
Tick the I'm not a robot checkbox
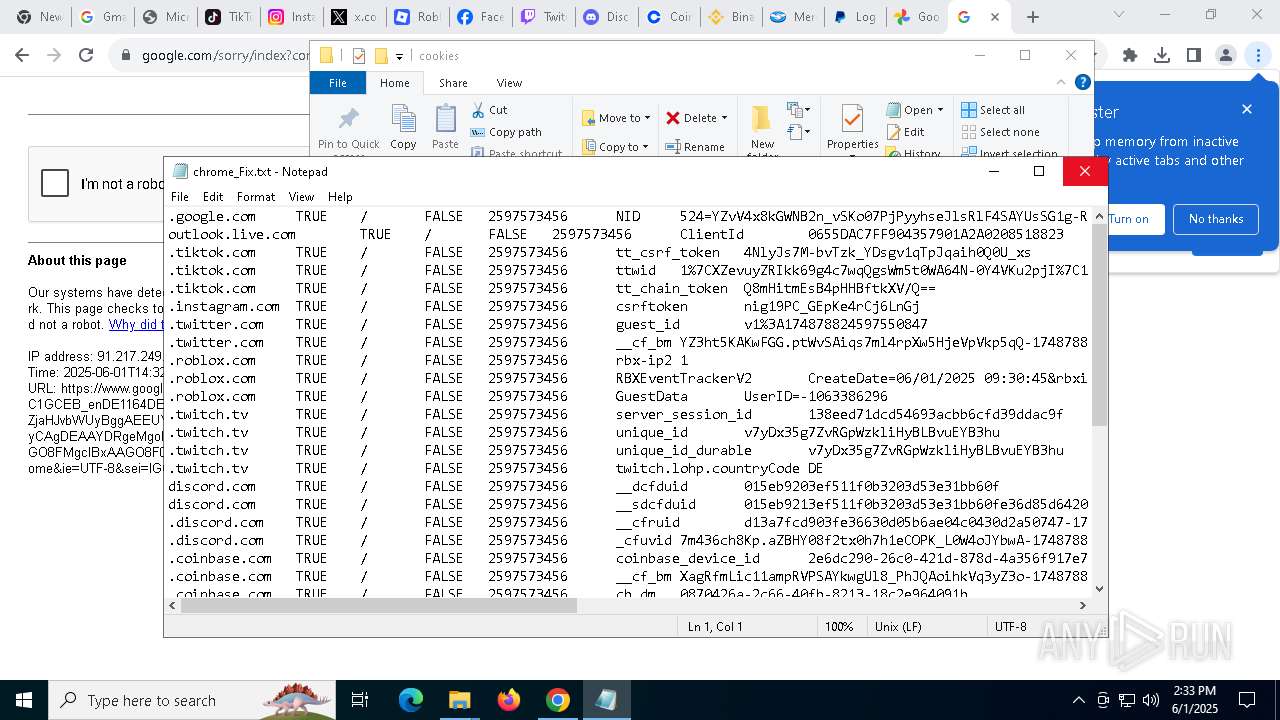pyautogui.click(x=55, y=183)
